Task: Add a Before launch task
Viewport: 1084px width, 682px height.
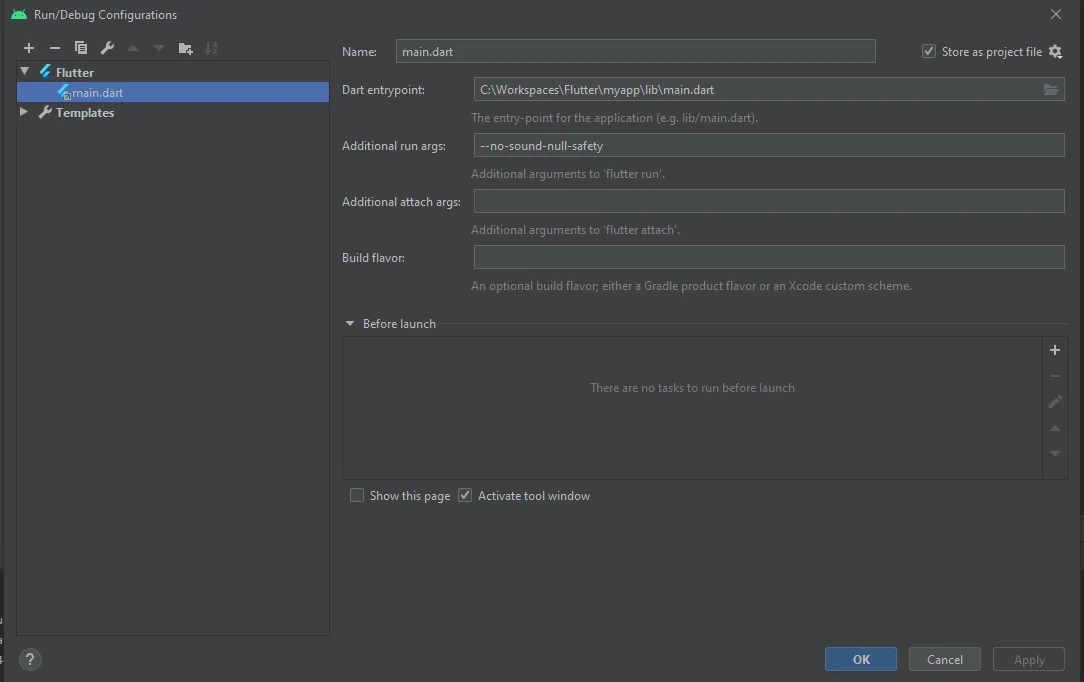Action: 1055,350
